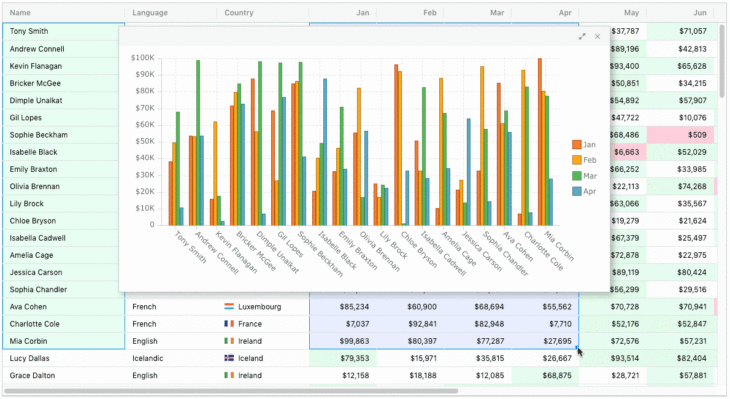Click the France flag icon
Image resolution: width=730 pixels, height=399 pixels.
pyautogui.click(x=229, y=324)
